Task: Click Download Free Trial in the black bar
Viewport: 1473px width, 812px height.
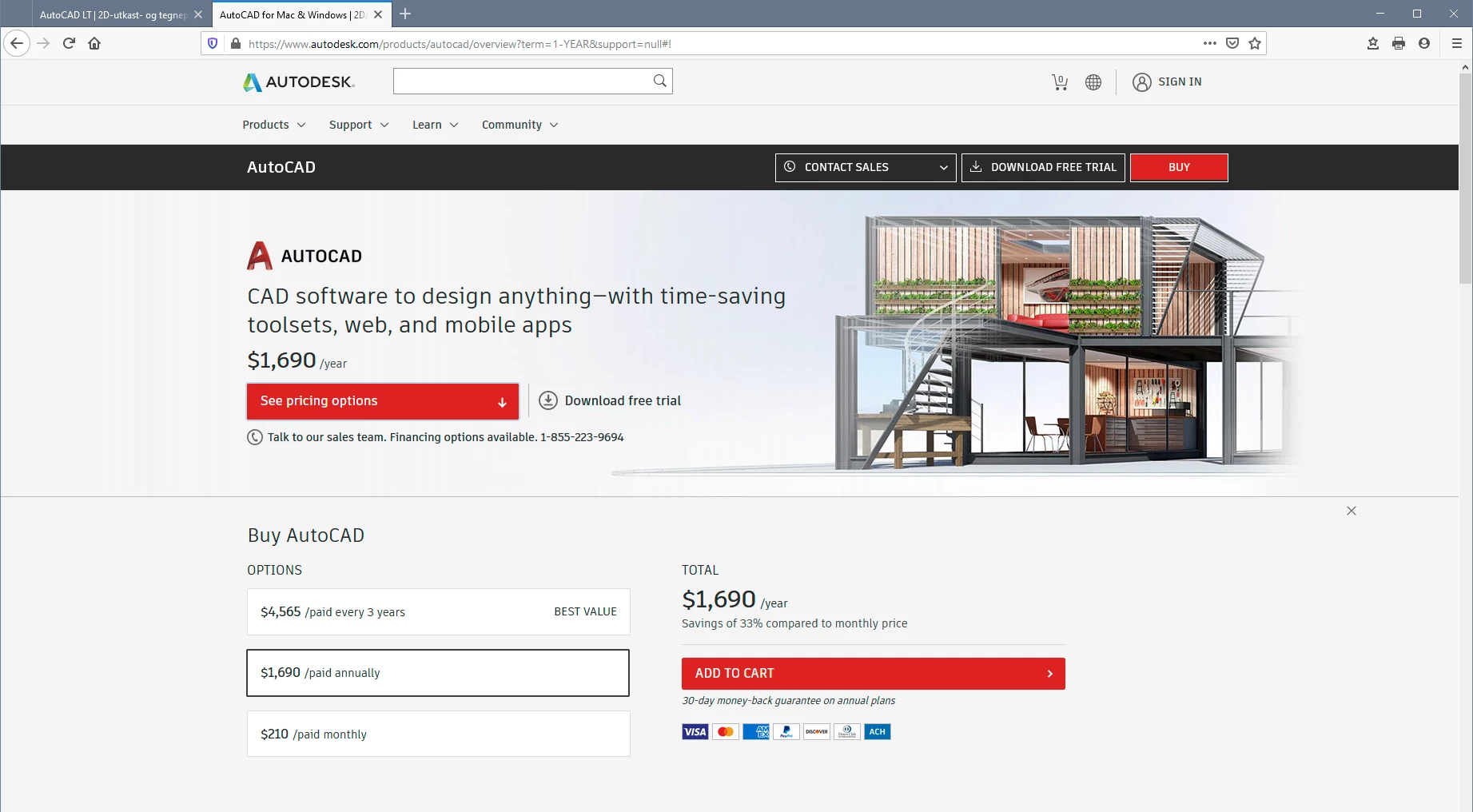Action: pyautogui.click(x=1043, y=167)
